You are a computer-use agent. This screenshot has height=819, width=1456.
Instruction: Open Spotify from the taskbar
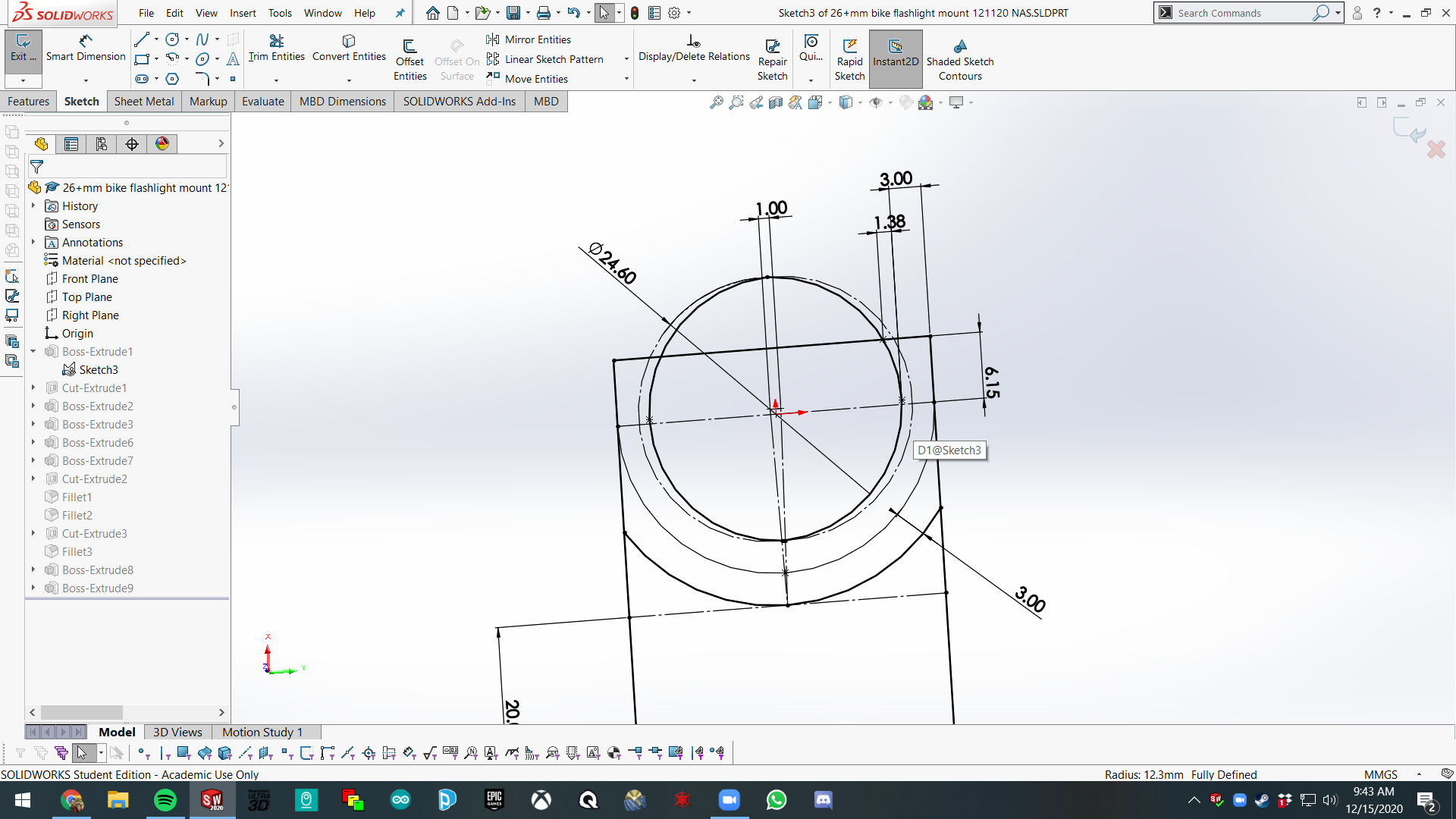point(165,800)
